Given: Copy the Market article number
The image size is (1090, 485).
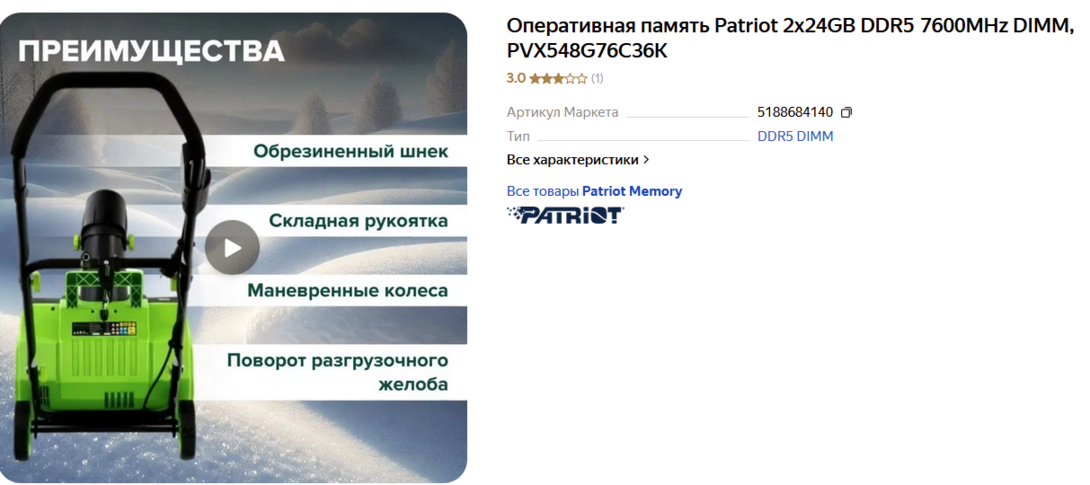Looking at the screenshot, I should click(846, 113).
